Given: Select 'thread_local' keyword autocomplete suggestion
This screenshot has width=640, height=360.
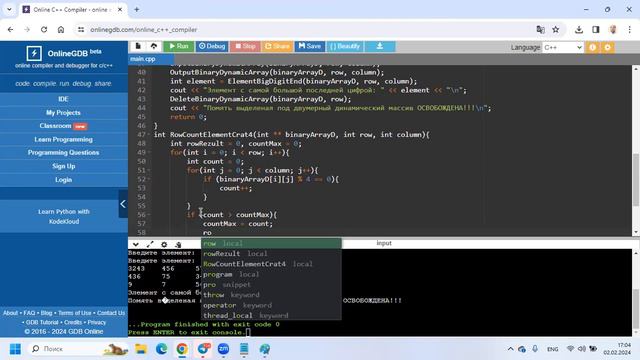Looking at the screenshot, I should point(271,316).
